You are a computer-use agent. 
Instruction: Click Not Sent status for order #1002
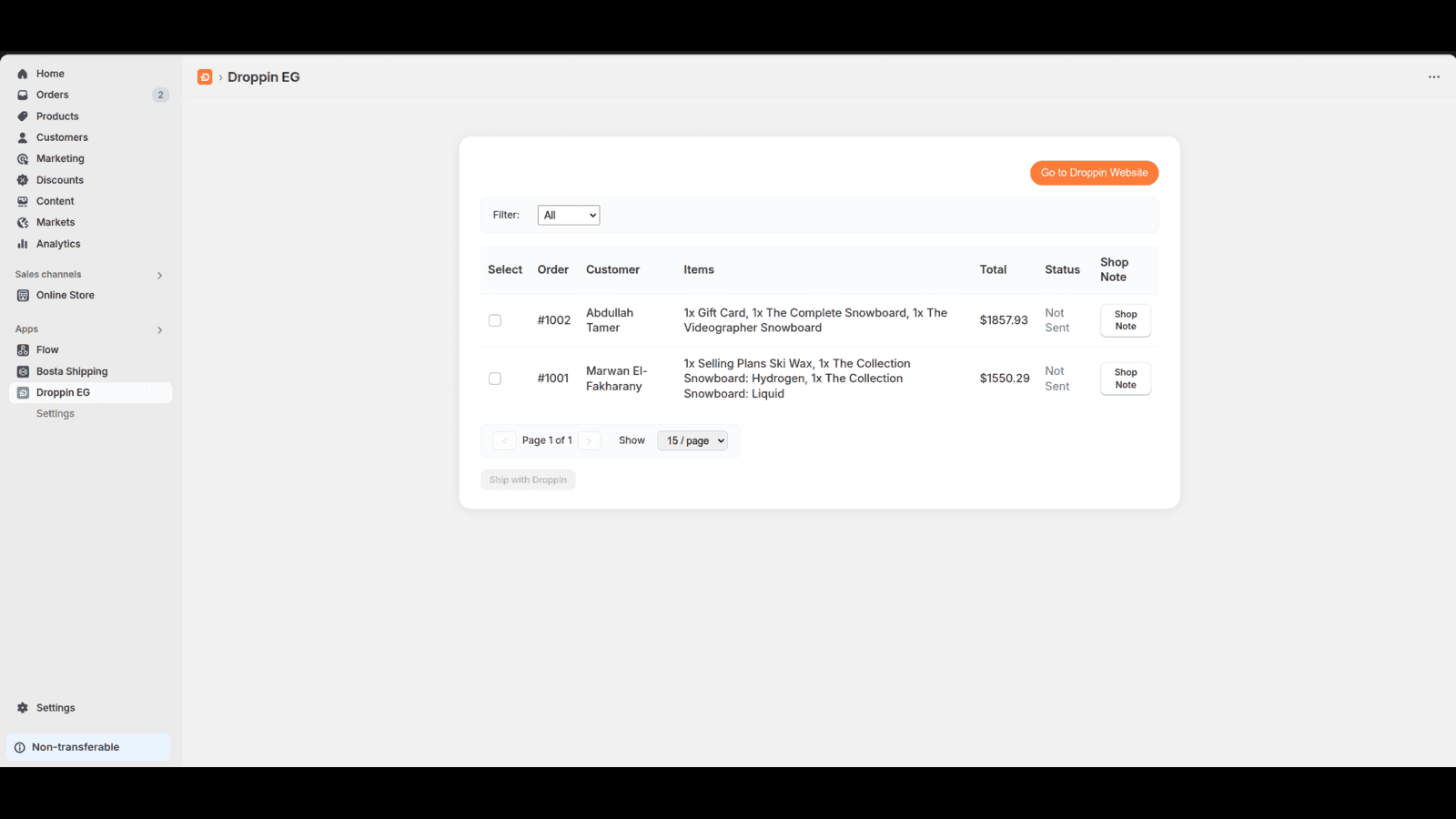1057,320
